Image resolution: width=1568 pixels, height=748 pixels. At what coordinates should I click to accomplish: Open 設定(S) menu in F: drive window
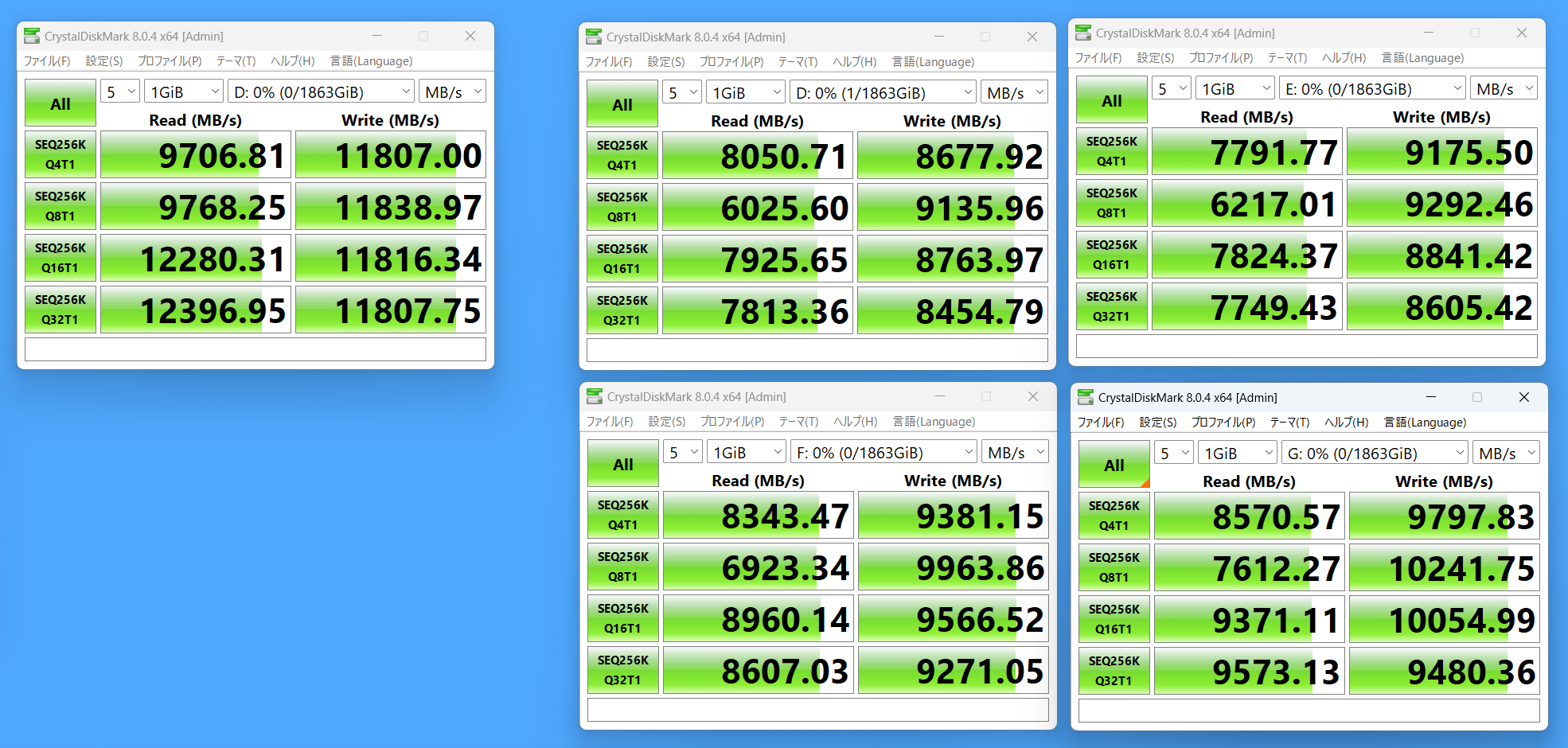(x=667, y=421)
